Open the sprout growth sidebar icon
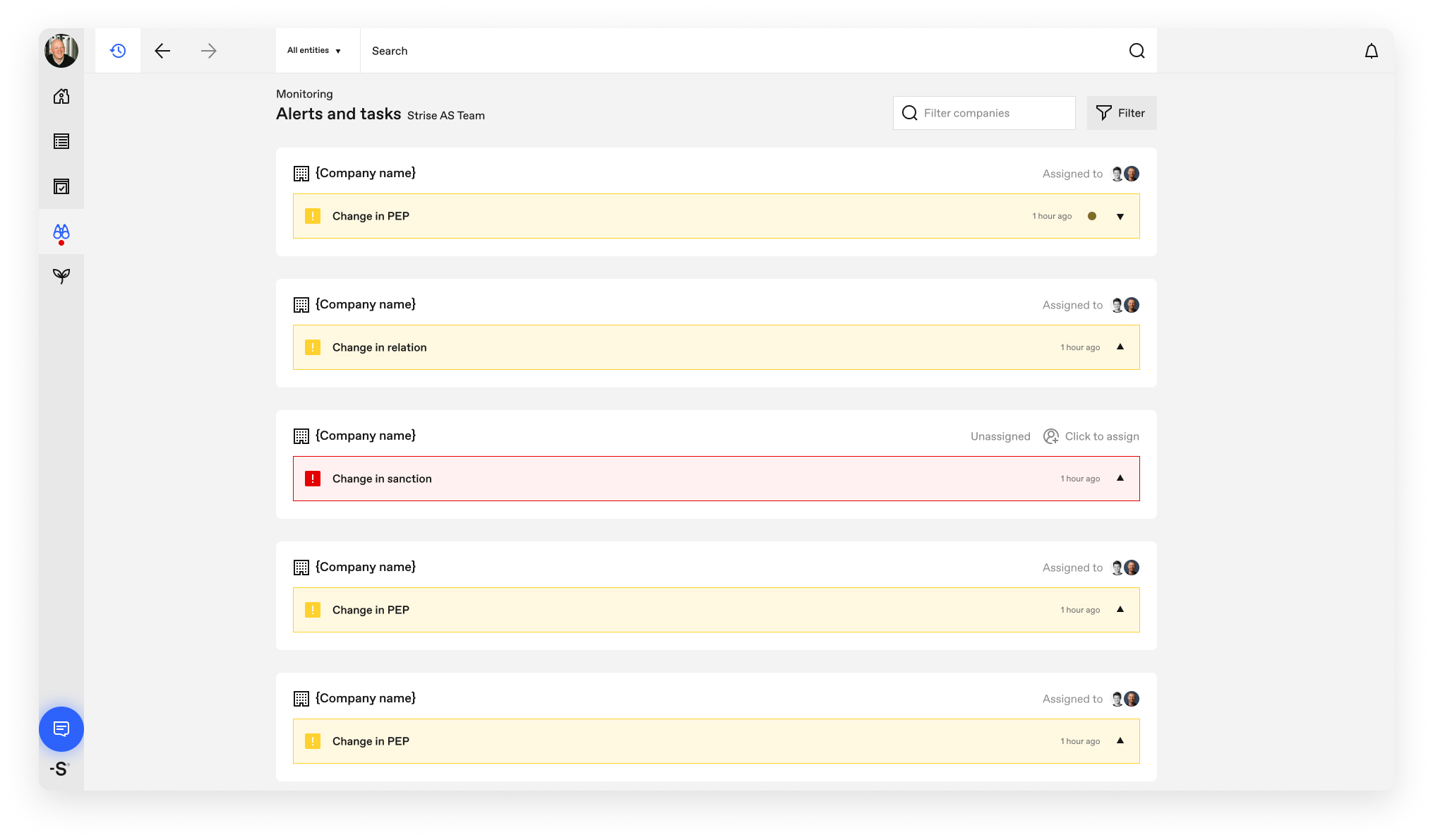 click(61, 276)
